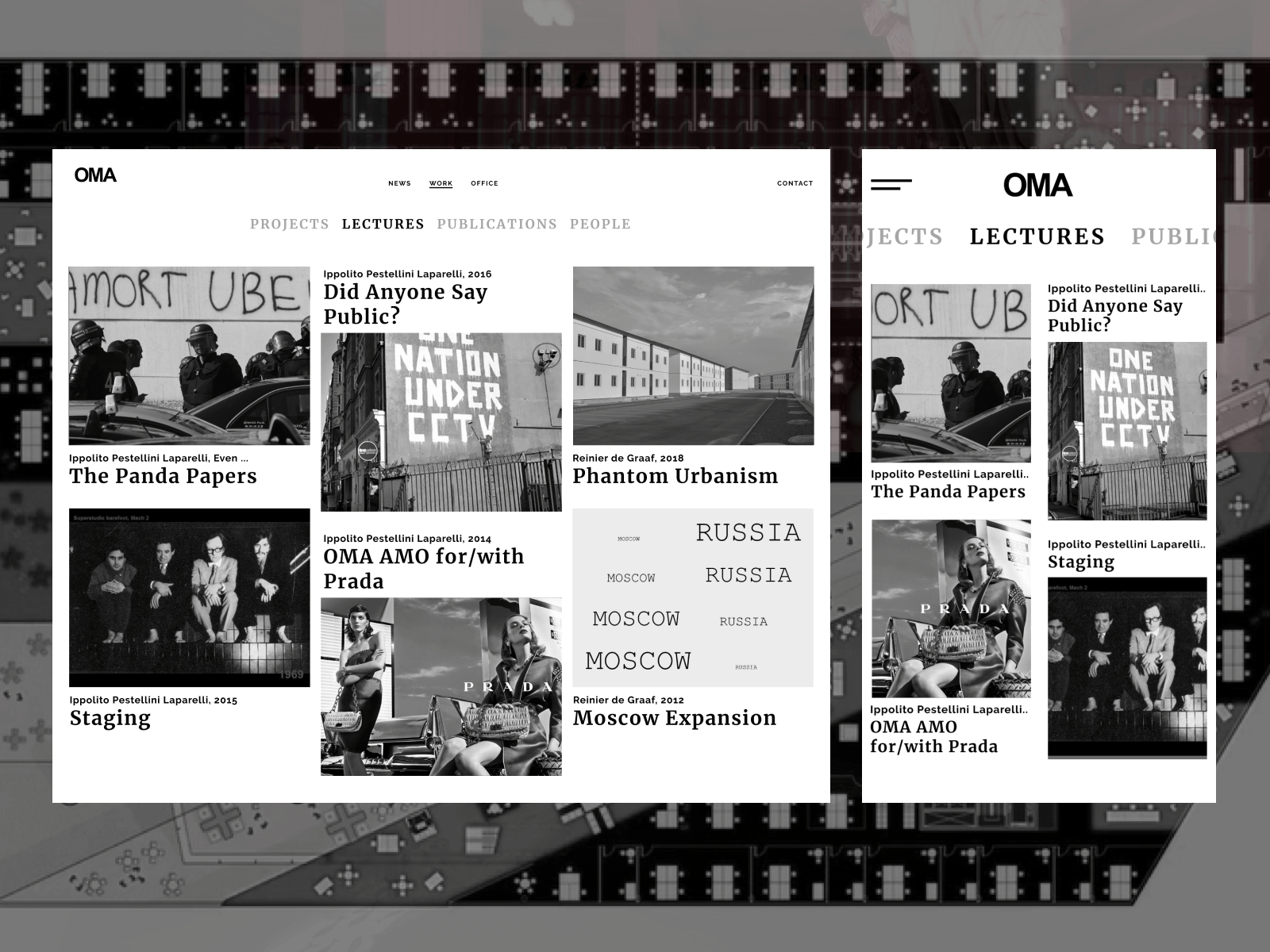
Task: Open the 'Moscow Expansion' lecture
Action: coord(675,718)
